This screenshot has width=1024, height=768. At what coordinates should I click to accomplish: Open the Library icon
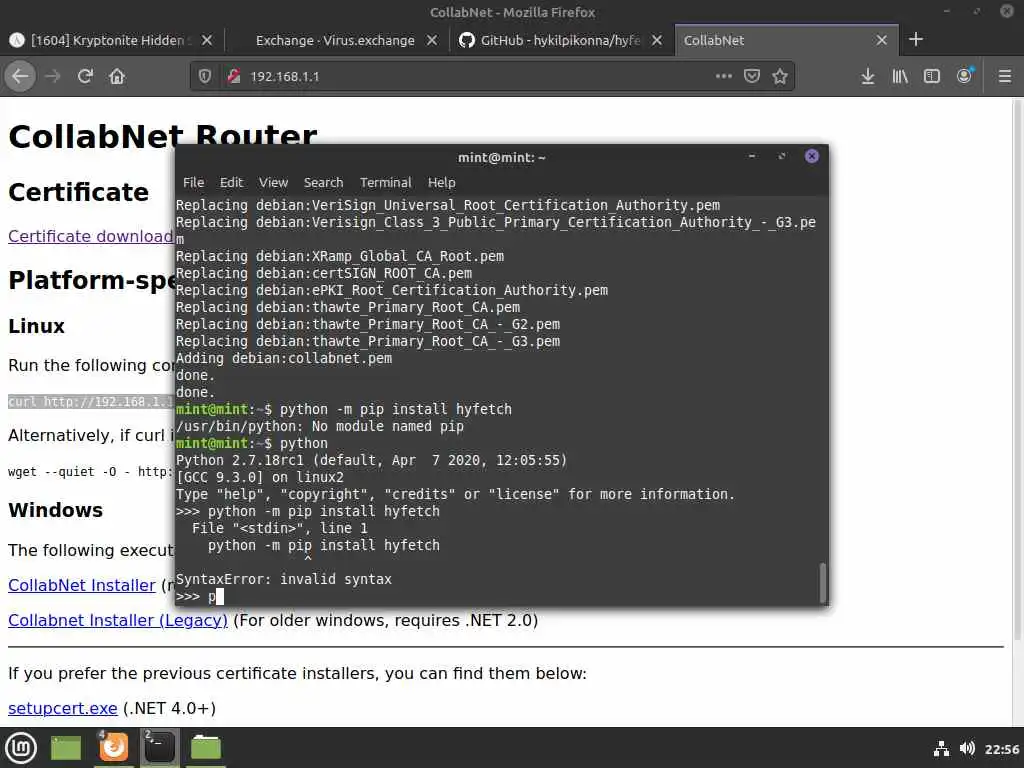[900, 76]
